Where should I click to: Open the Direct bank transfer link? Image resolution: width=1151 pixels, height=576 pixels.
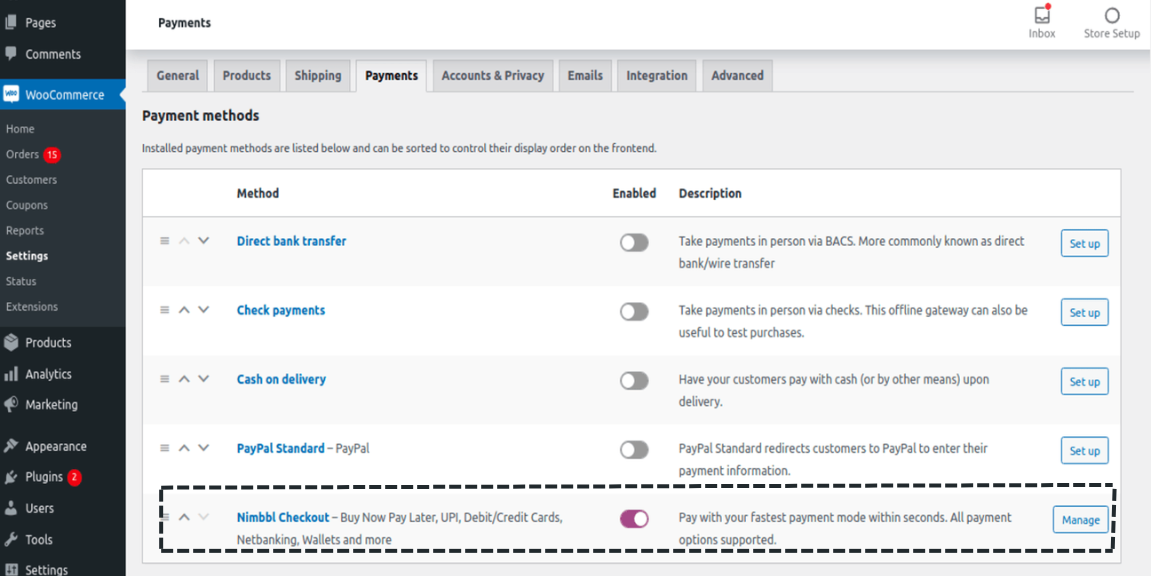pyautogui.click(x=291, y=241)
